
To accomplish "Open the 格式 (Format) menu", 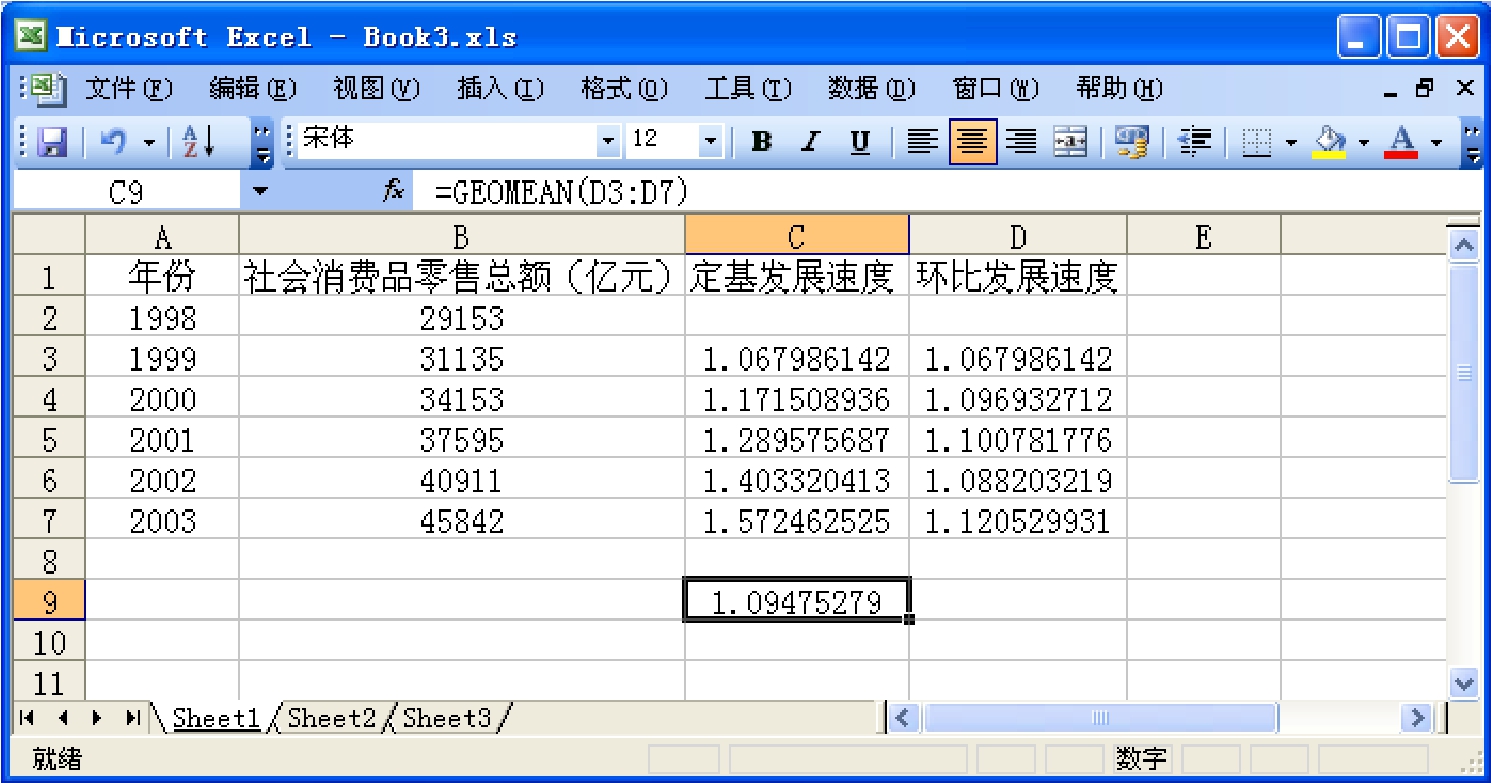I will 625,89.
